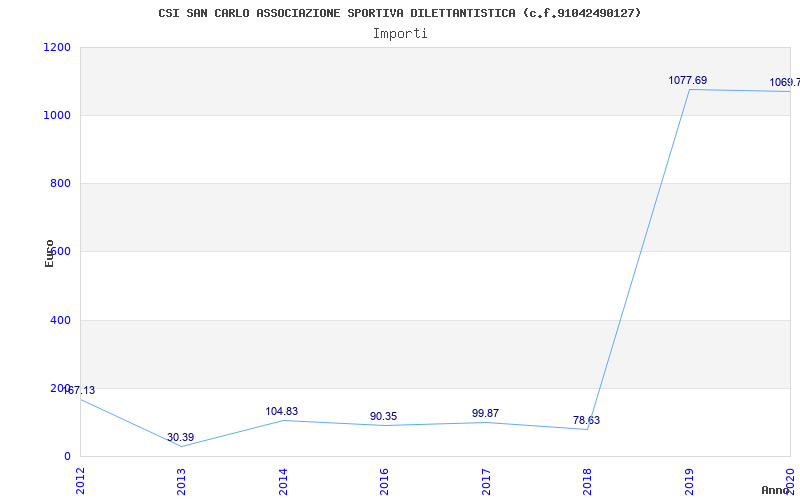Click the Importi subtitle

click(400, 34)
